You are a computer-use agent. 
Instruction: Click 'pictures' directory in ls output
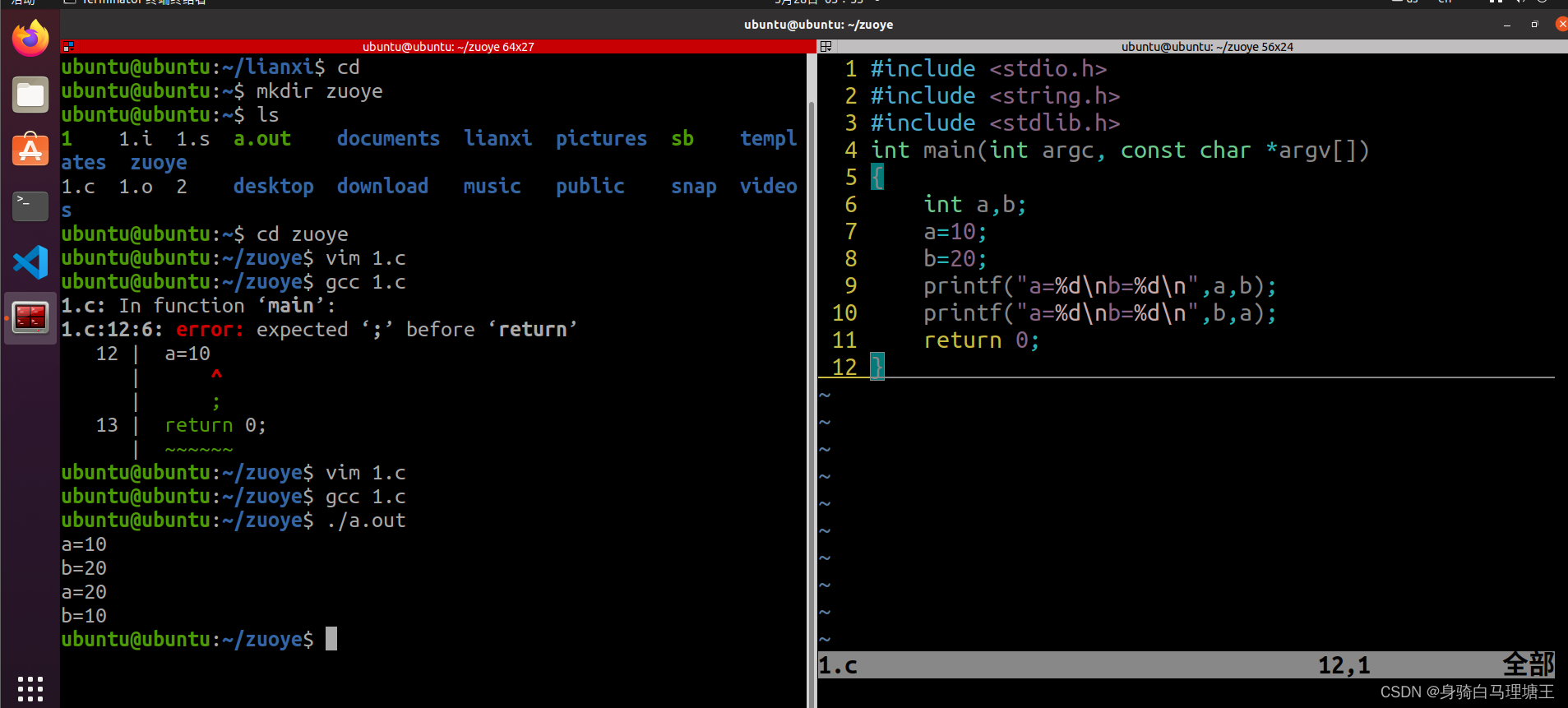click(x=601, y=138)
